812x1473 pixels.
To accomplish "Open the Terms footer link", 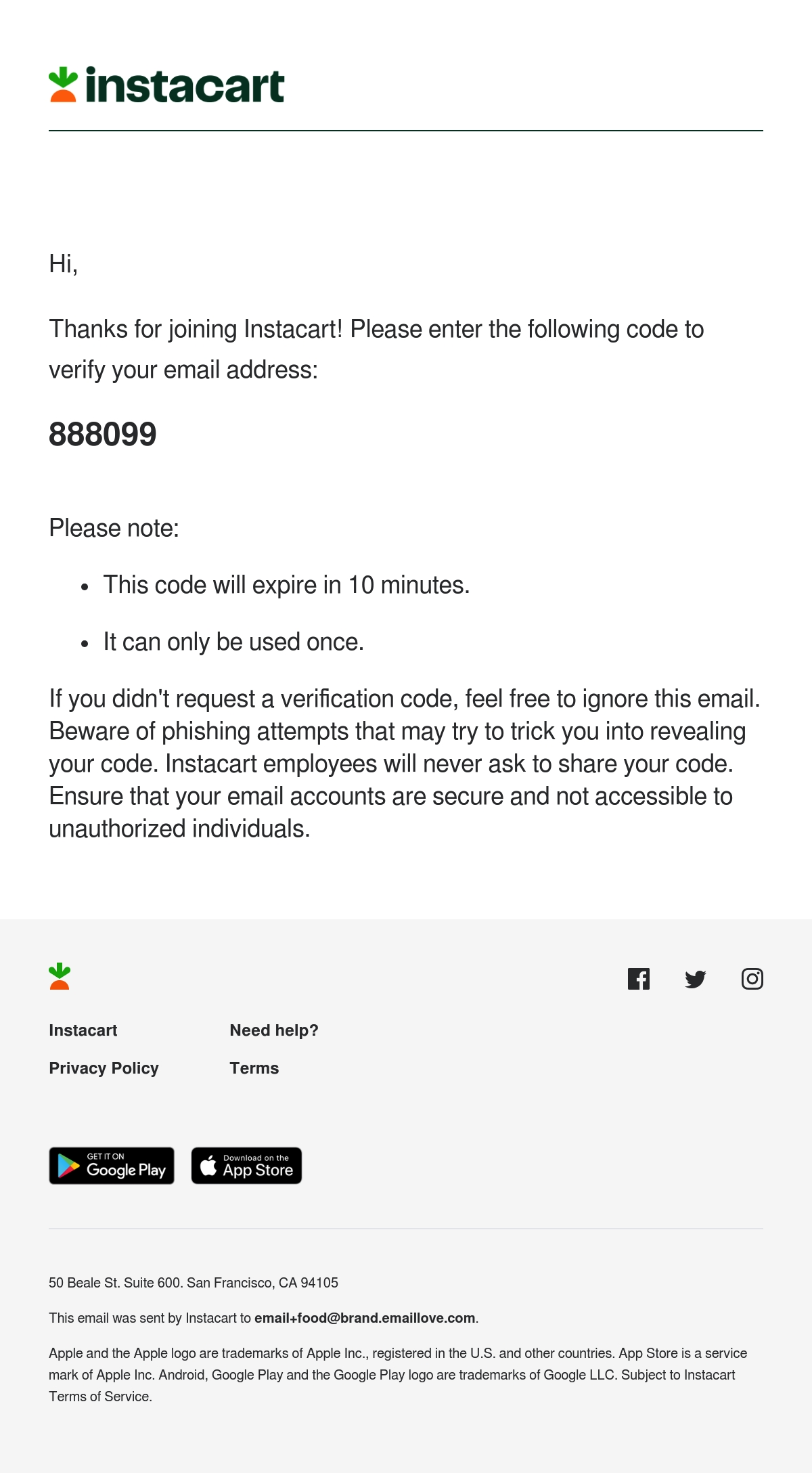I will (x=254, y=1068).
